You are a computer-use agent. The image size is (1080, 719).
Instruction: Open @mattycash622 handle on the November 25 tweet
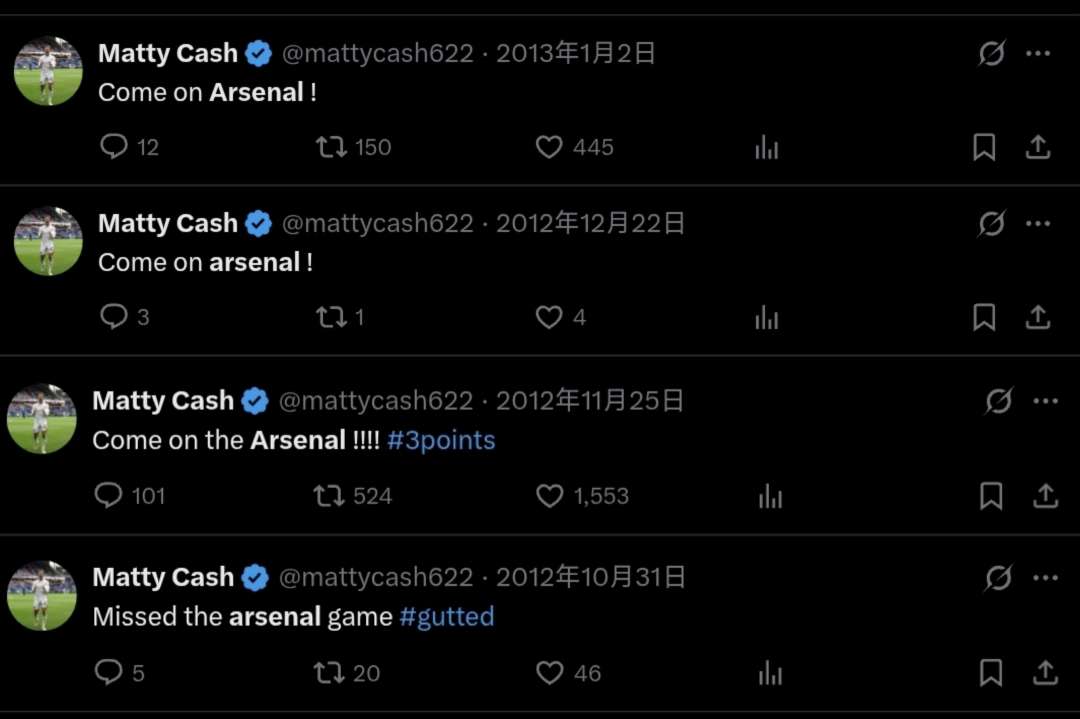click(375, 401)
